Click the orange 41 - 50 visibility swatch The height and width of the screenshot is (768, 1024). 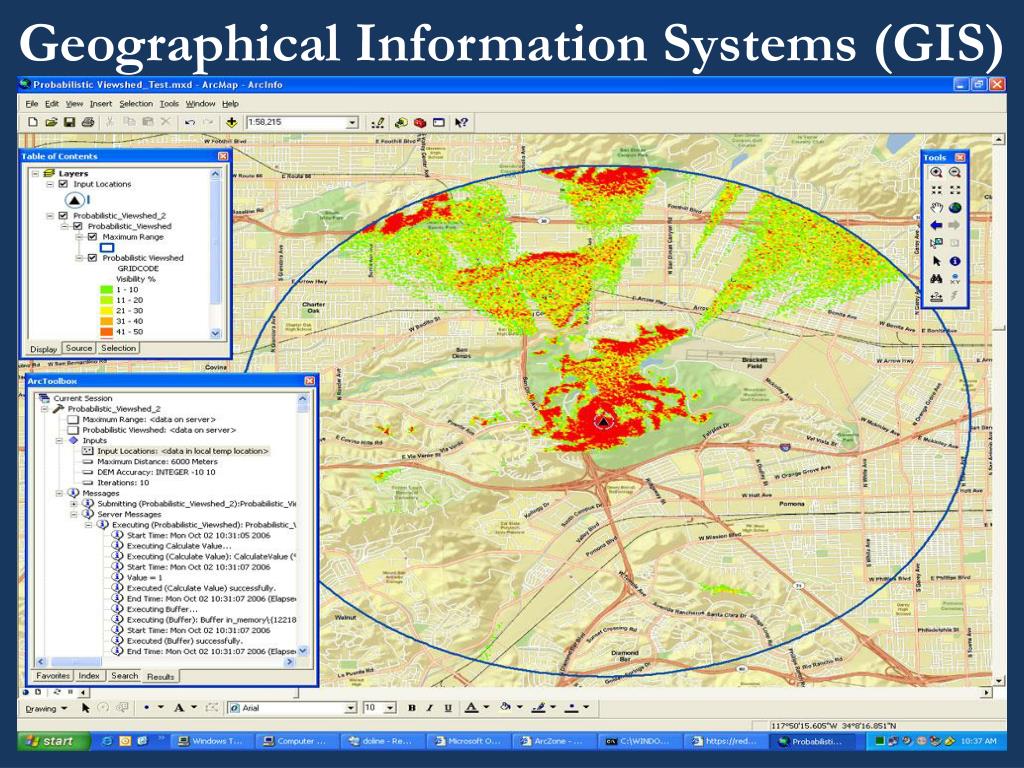point(106,332)
